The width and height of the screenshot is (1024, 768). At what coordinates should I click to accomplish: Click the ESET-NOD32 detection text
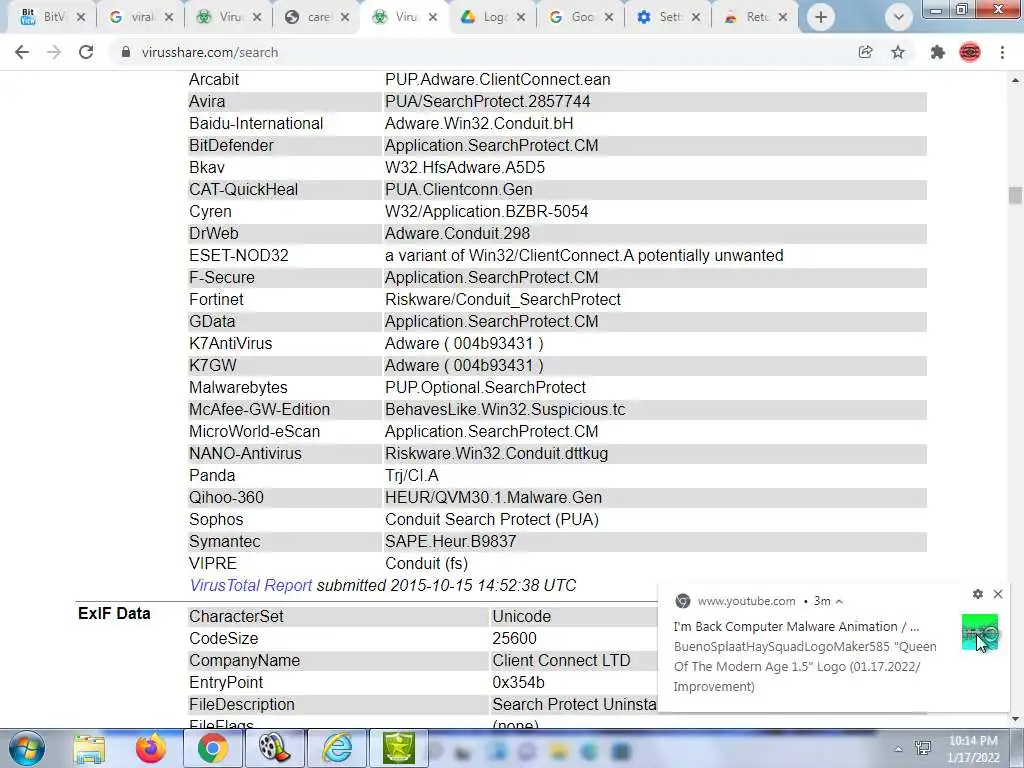tap(584, 255)
